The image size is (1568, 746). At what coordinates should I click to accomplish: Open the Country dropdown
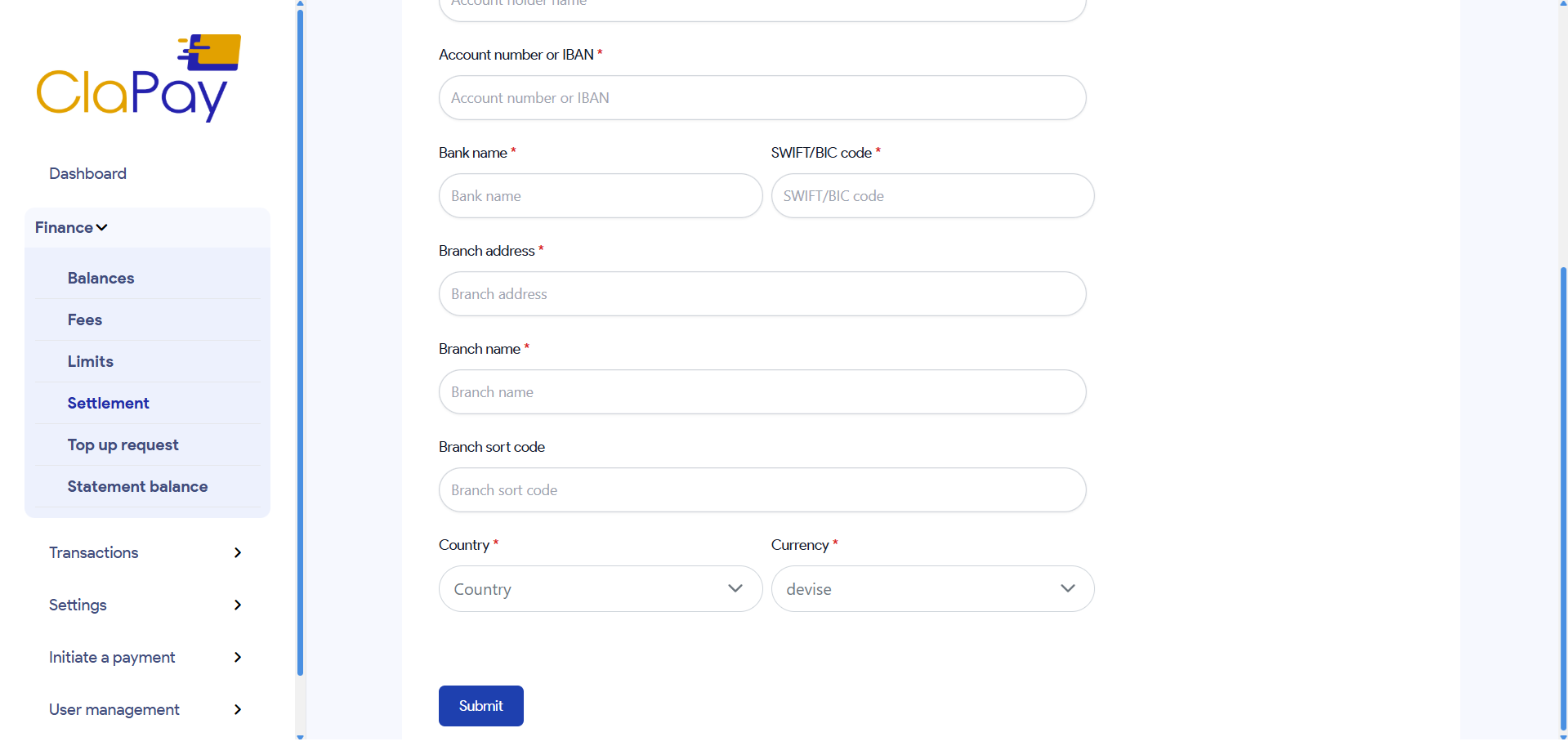(x=600, y=589)
